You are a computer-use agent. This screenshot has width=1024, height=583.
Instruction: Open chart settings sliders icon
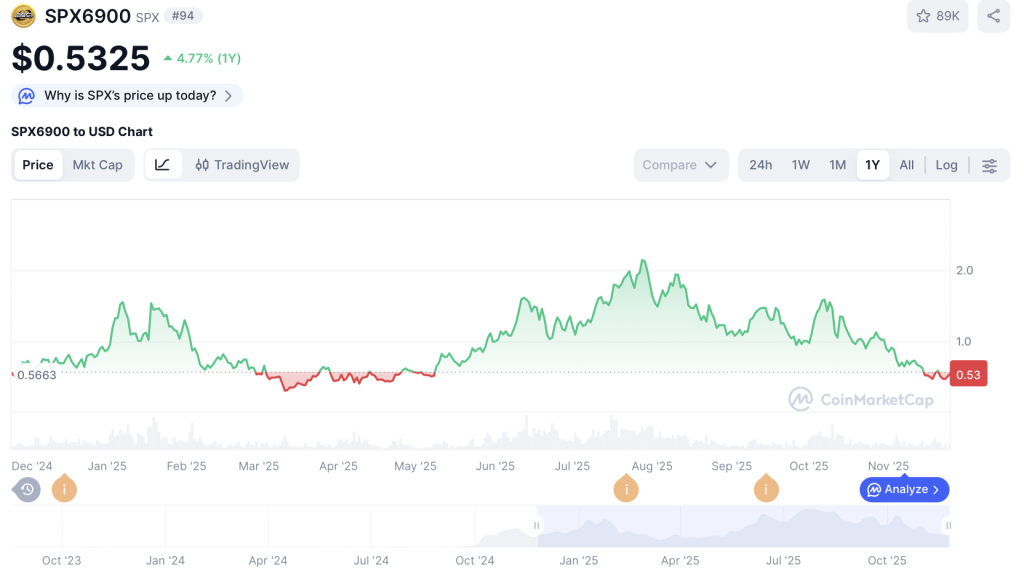click(989, 165)
